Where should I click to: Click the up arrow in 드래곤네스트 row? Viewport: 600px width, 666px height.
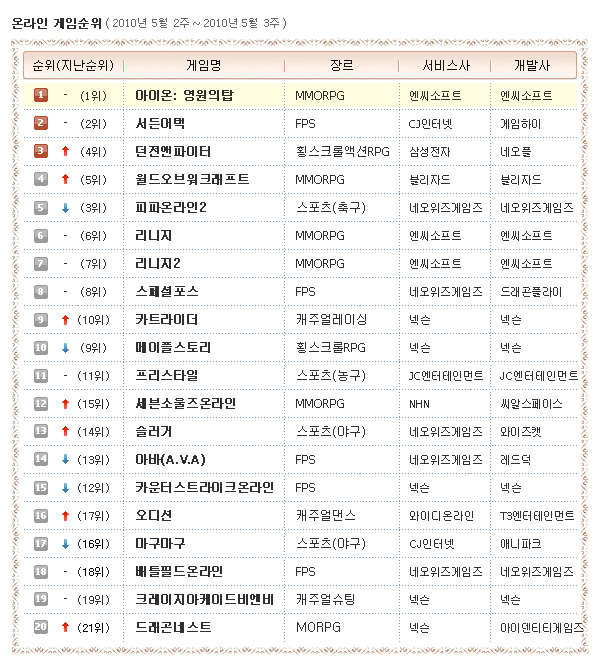click(65, 628)
